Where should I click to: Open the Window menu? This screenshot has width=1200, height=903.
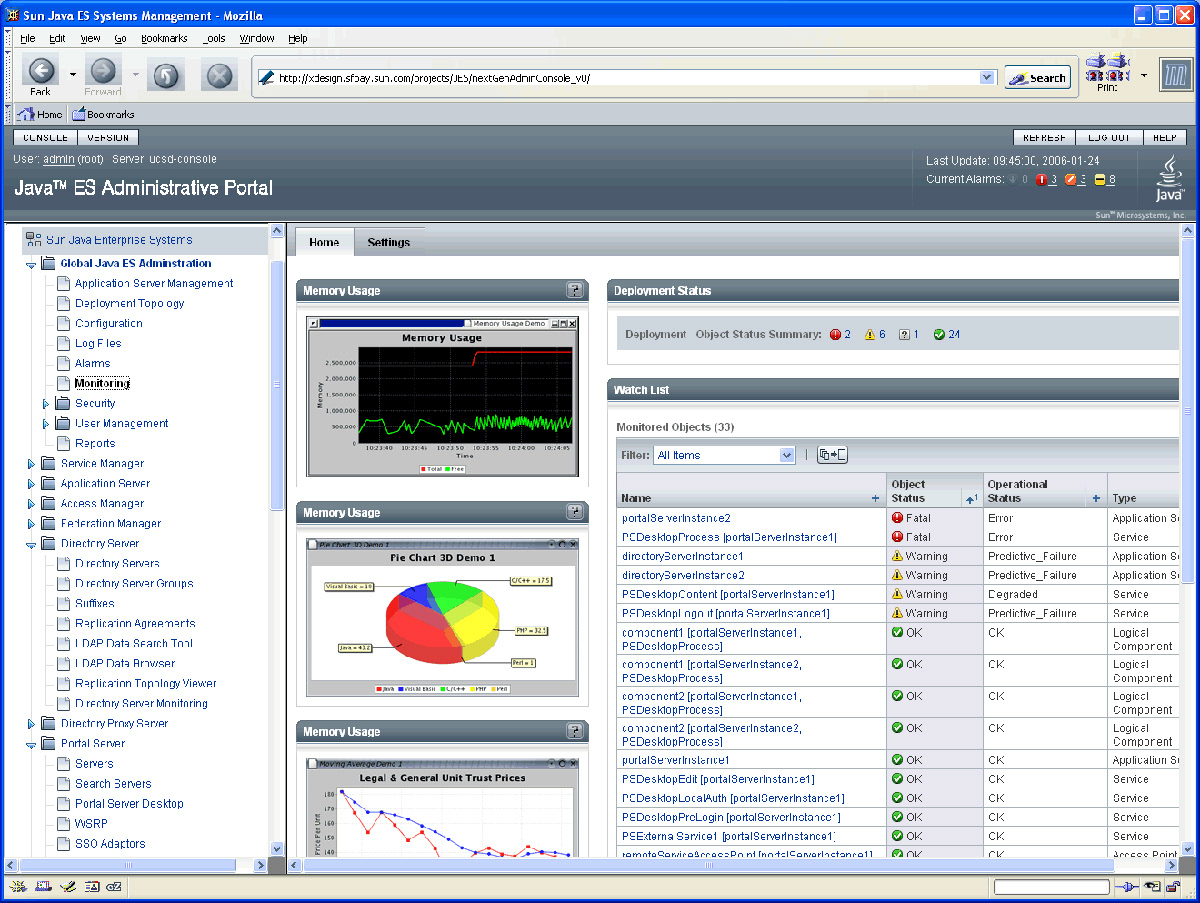tap(257, 38)
